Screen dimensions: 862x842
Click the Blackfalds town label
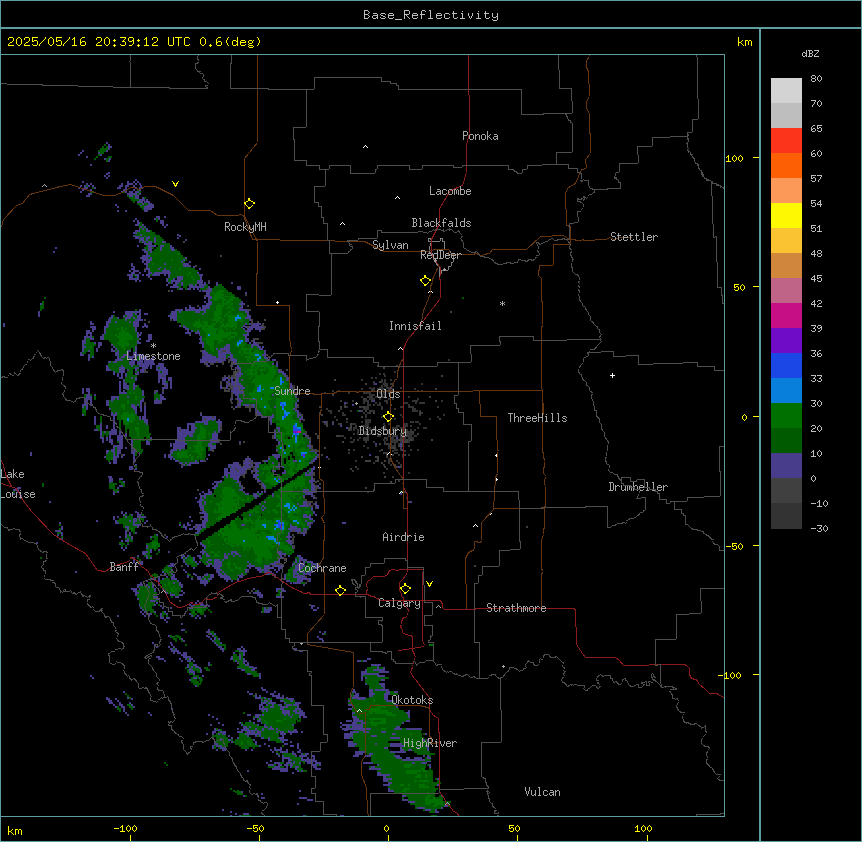(441, 223)
